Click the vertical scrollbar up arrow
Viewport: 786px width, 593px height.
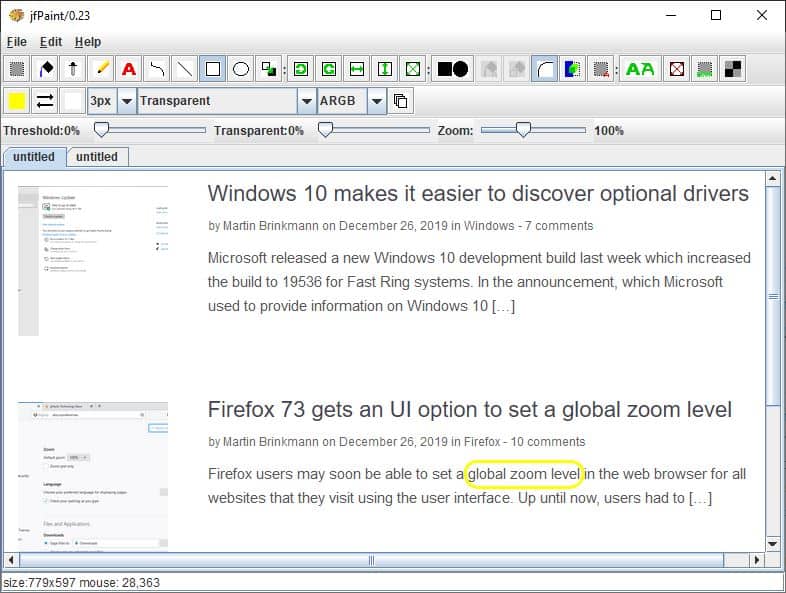772,178
